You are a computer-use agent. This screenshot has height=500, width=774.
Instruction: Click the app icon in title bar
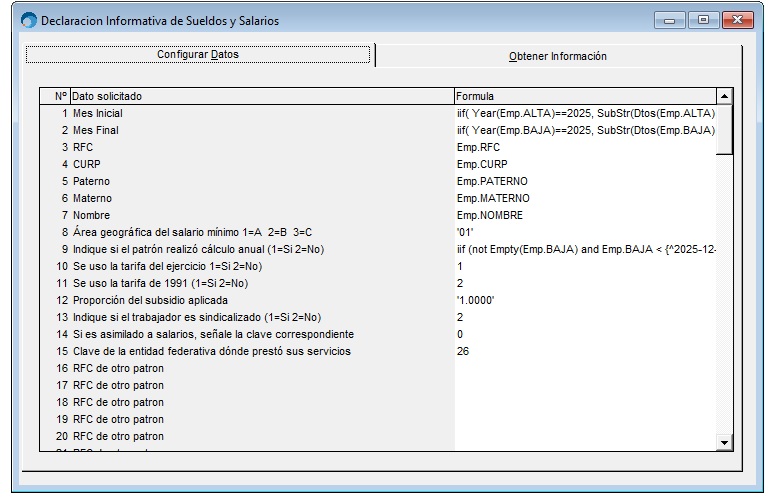(28, 21)
